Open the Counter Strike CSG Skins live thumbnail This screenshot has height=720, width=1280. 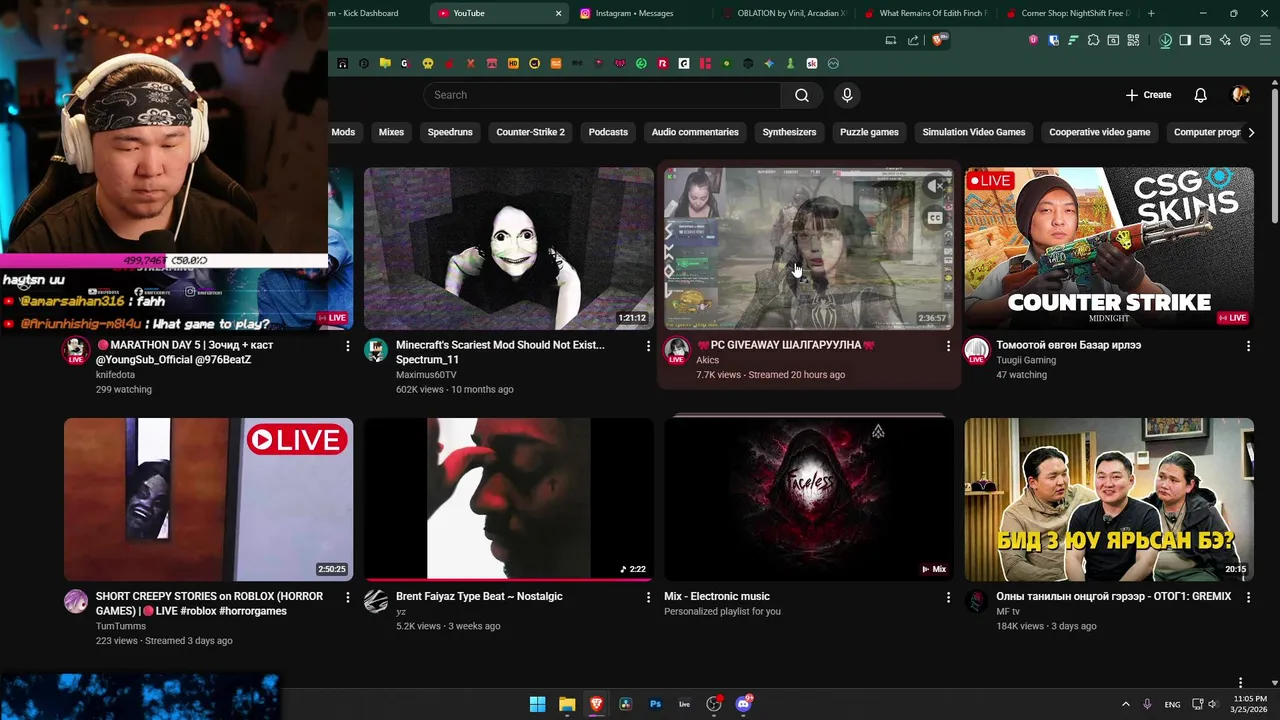point(1108,248)
